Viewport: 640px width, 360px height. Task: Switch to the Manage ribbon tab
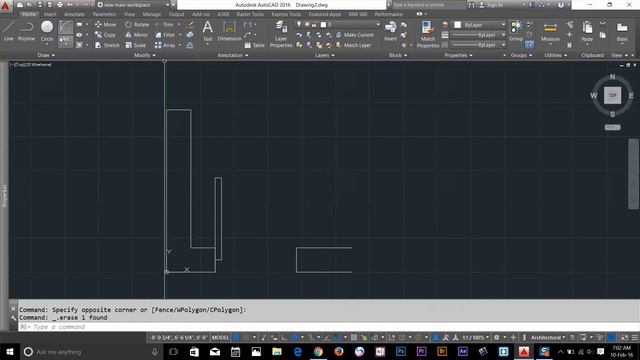[152, 14]
